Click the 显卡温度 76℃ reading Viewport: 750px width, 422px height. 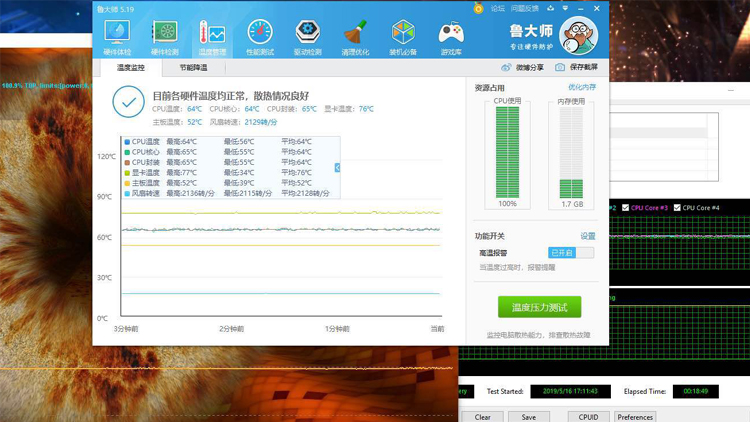point(366,109)
